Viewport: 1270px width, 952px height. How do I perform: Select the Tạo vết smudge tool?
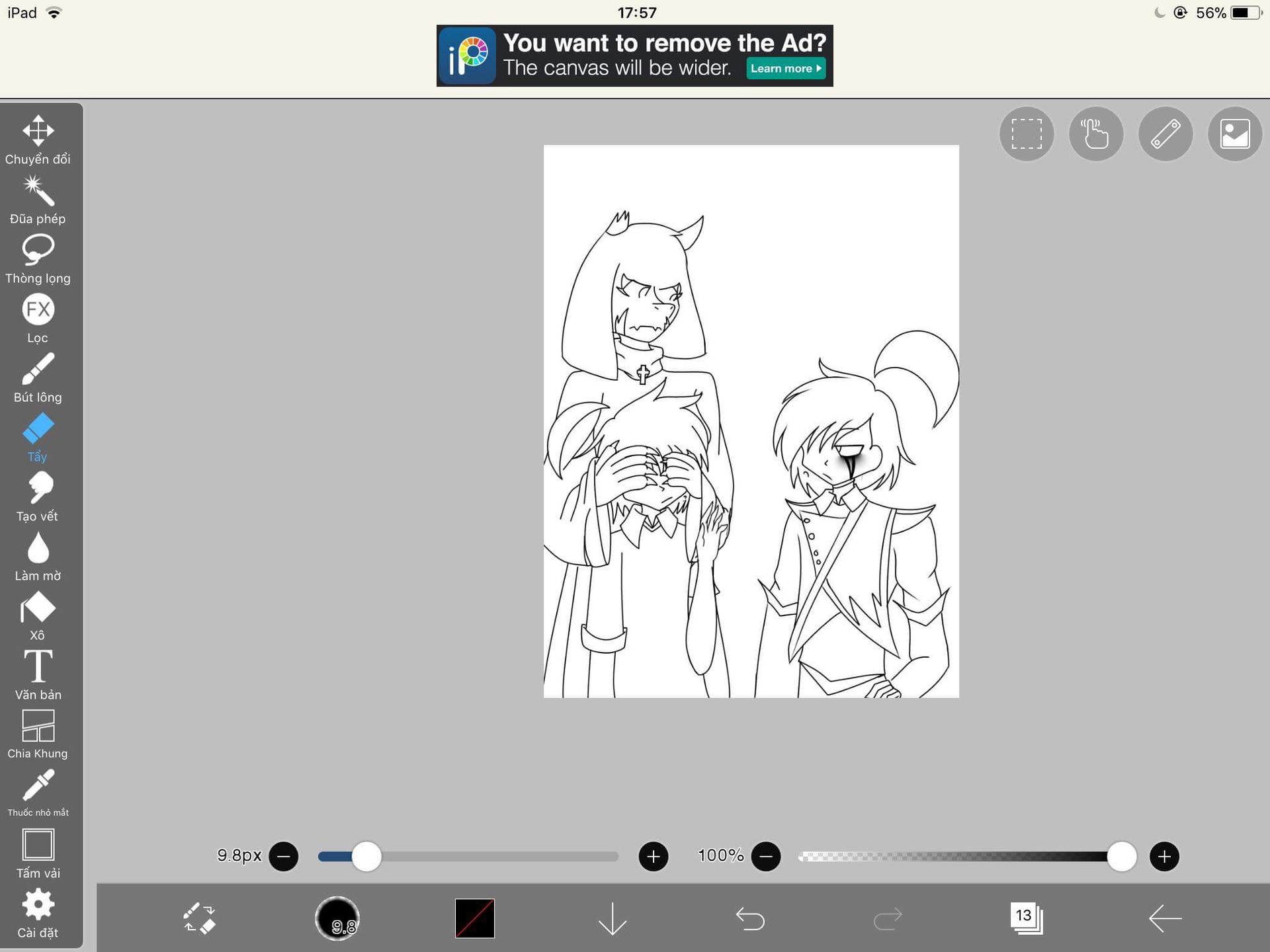tap(38, 496)
